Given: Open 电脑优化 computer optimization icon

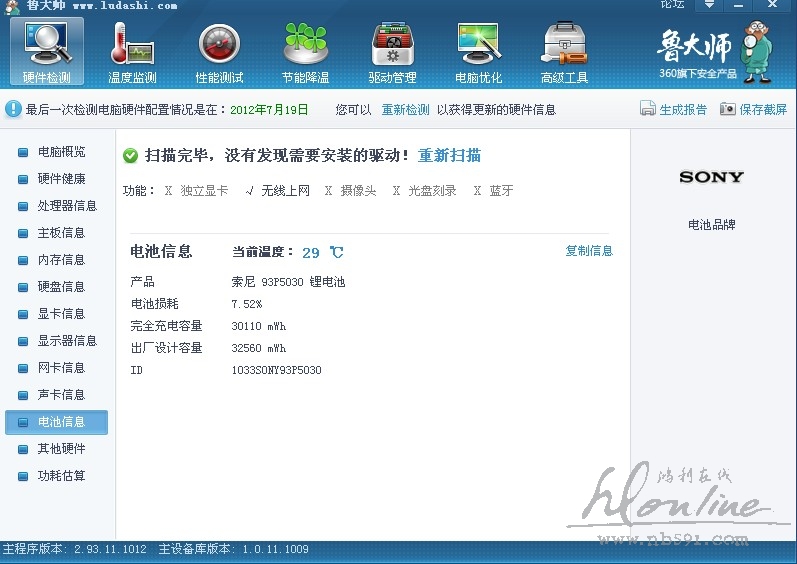Looking at the screenshot, I should [x=478, y=51].
